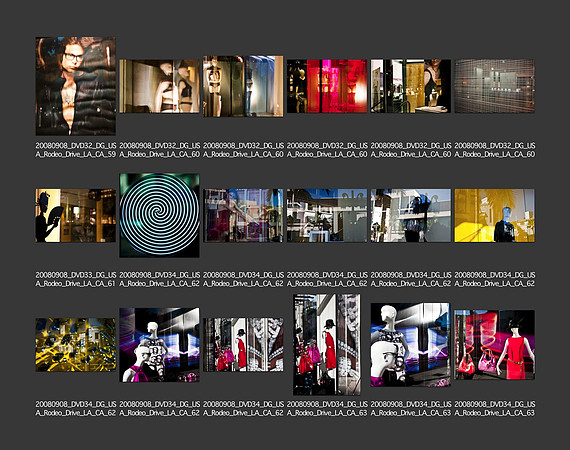Open the tall portrait red dress window photo
This screenshot has width=570, height=450.
(x=327, y=345)
